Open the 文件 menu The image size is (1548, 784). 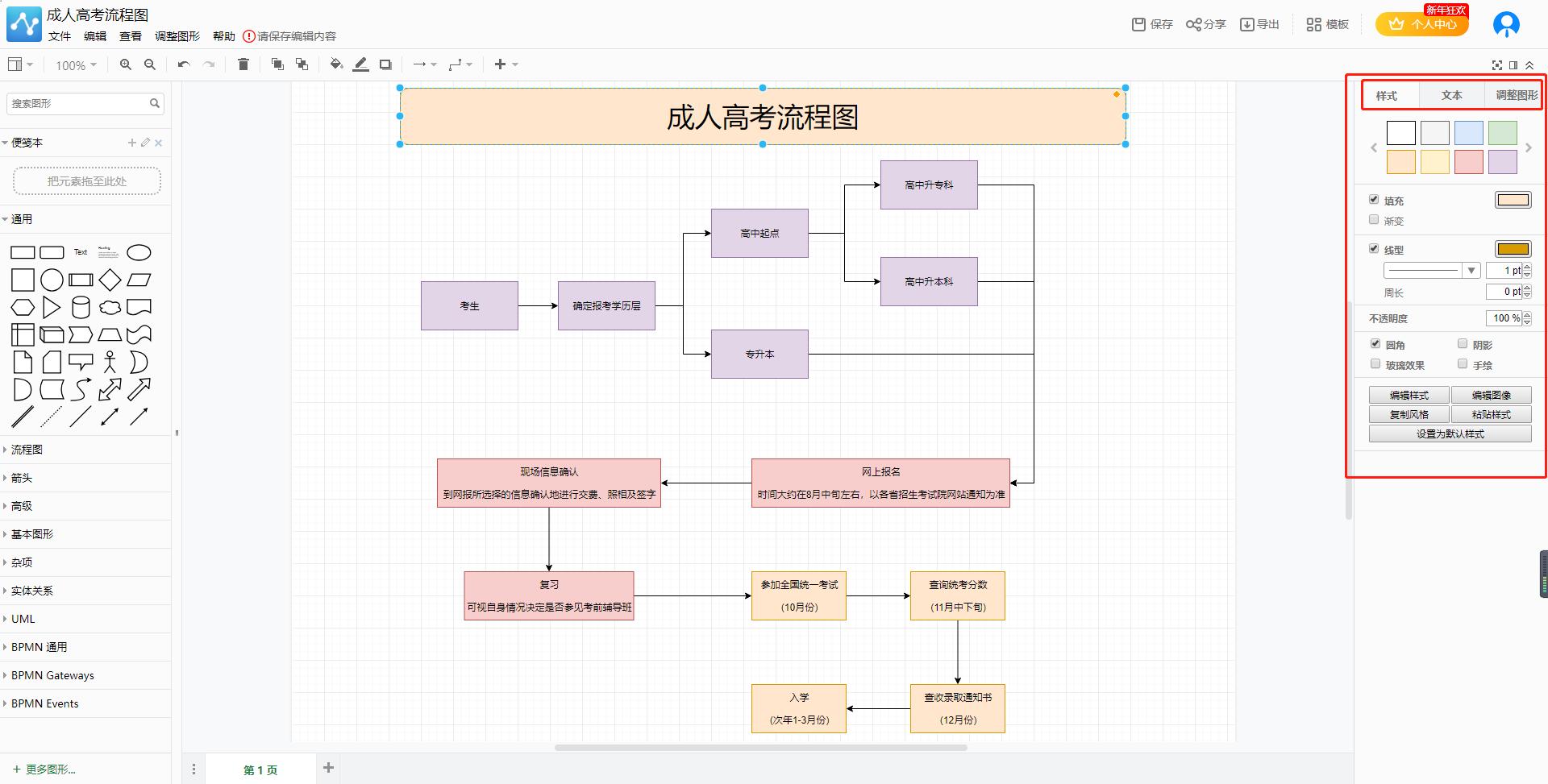pos(59,36)
